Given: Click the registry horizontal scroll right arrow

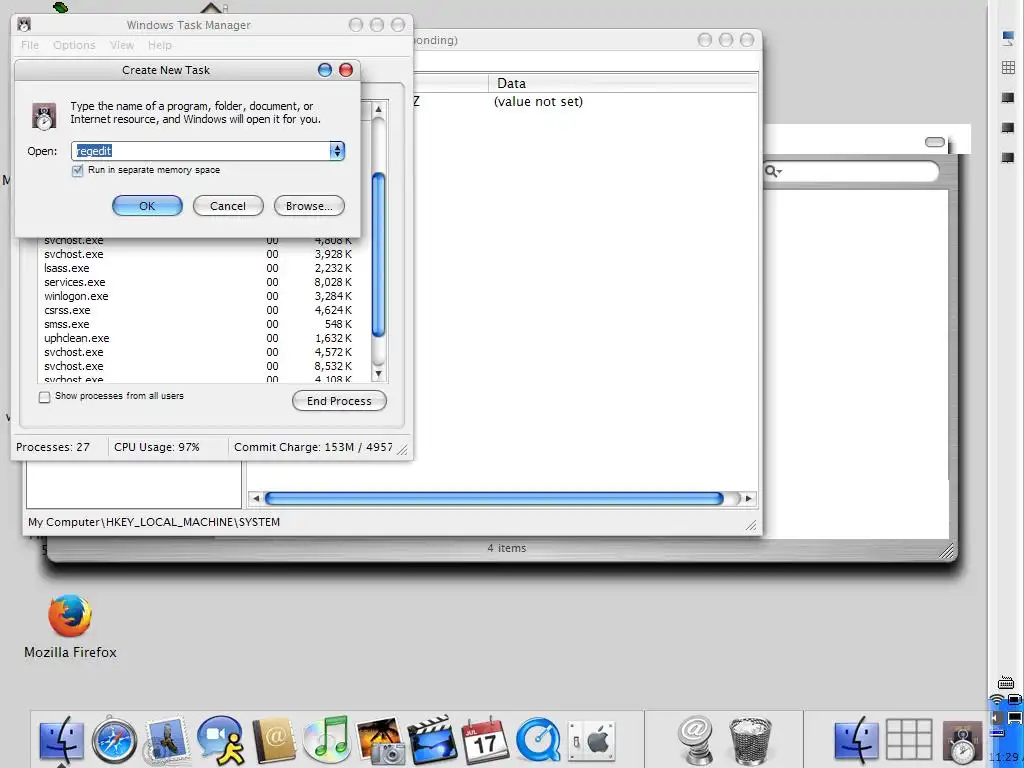Looking at the screenshot, I should 749,499.
